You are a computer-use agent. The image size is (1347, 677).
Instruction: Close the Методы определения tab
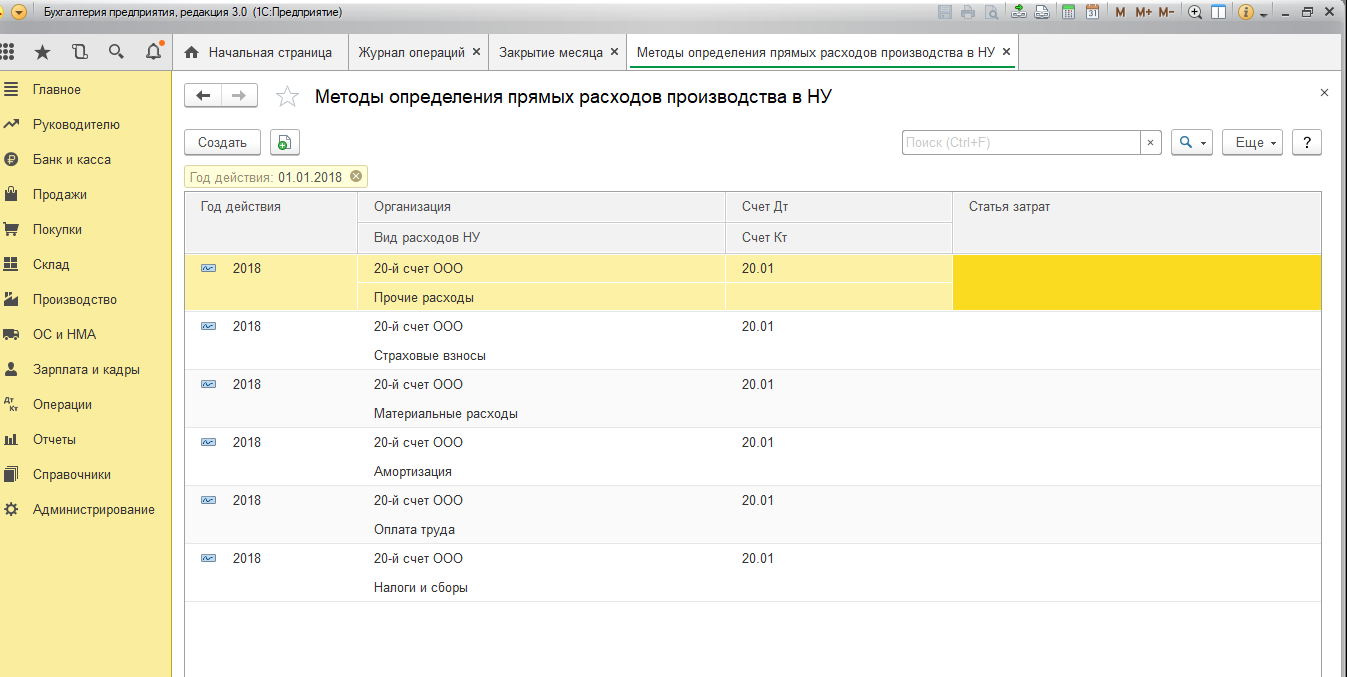(1006, 52)
